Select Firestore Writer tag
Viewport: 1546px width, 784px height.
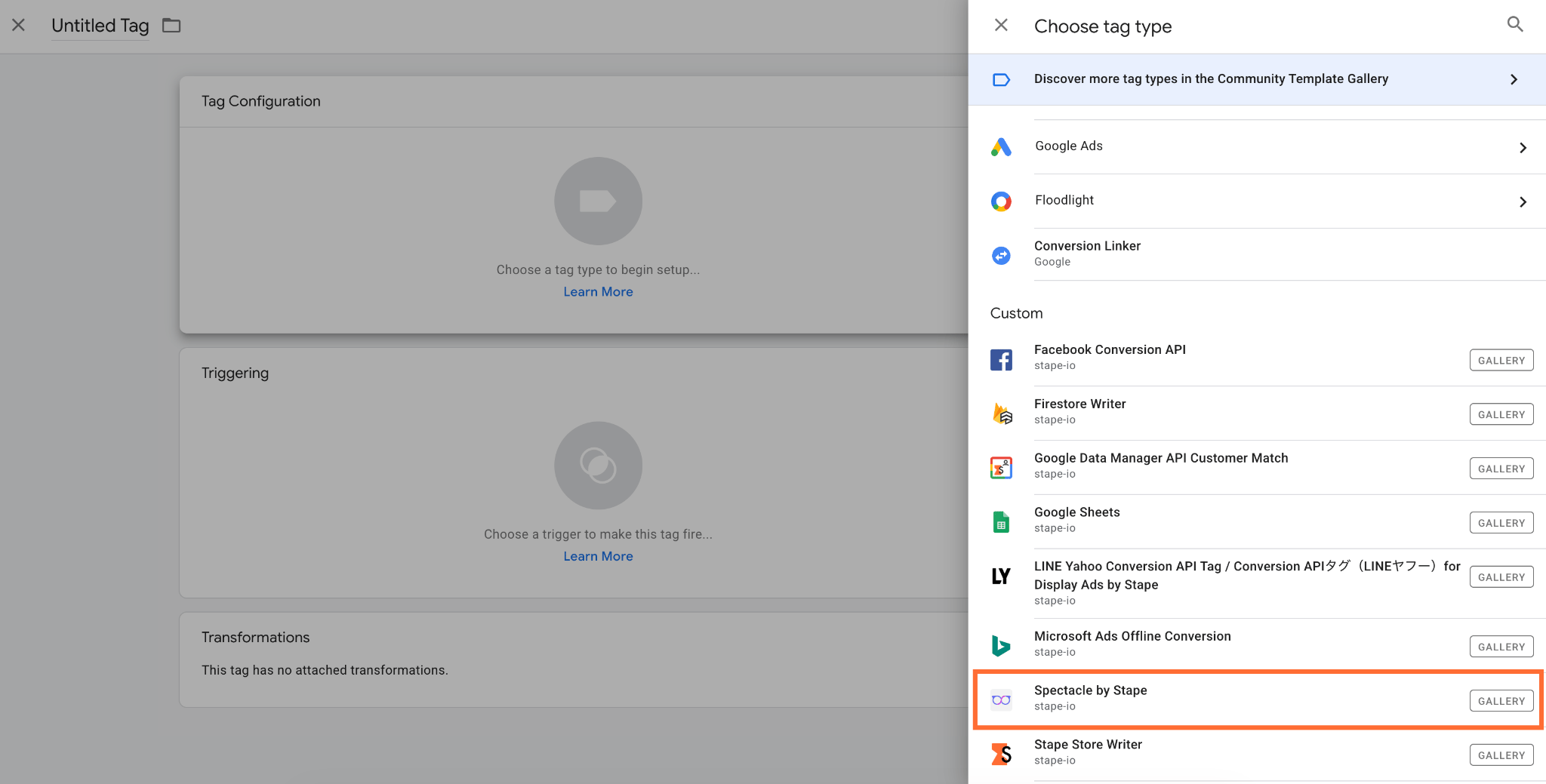click(x=1257, y=414)
